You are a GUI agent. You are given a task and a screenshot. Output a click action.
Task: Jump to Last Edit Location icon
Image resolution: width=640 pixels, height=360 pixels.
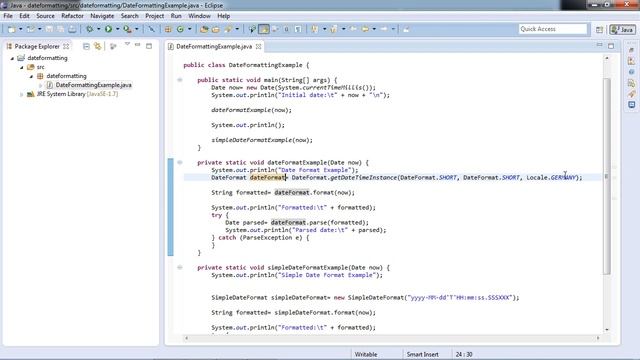(x=353, y=29)
